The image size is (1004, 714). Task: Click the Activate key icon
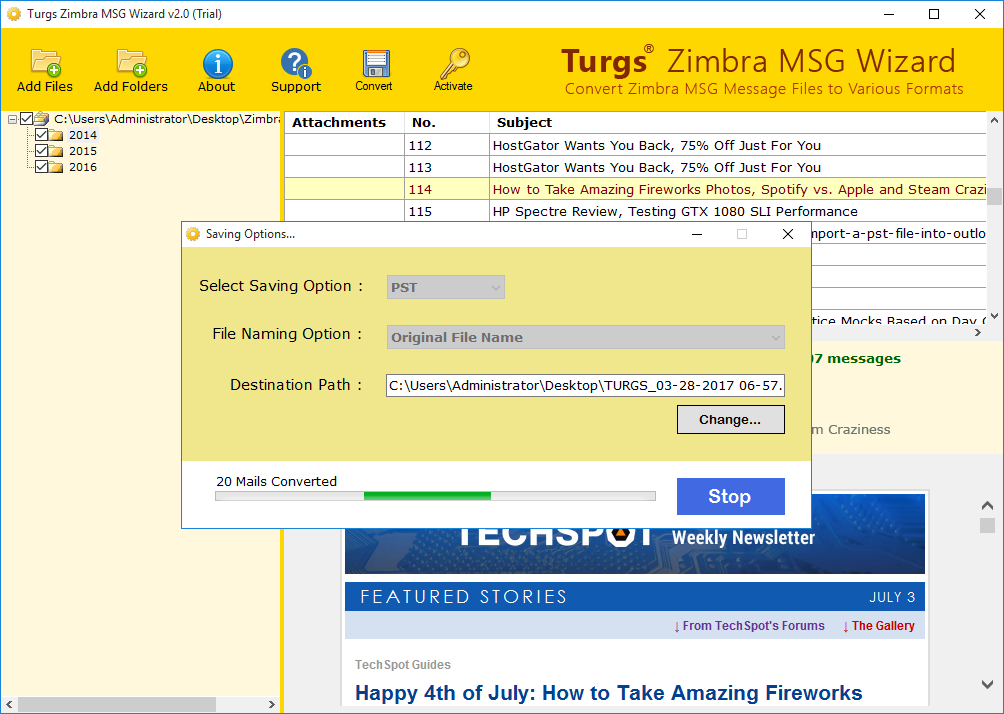(x=454, y=63)
